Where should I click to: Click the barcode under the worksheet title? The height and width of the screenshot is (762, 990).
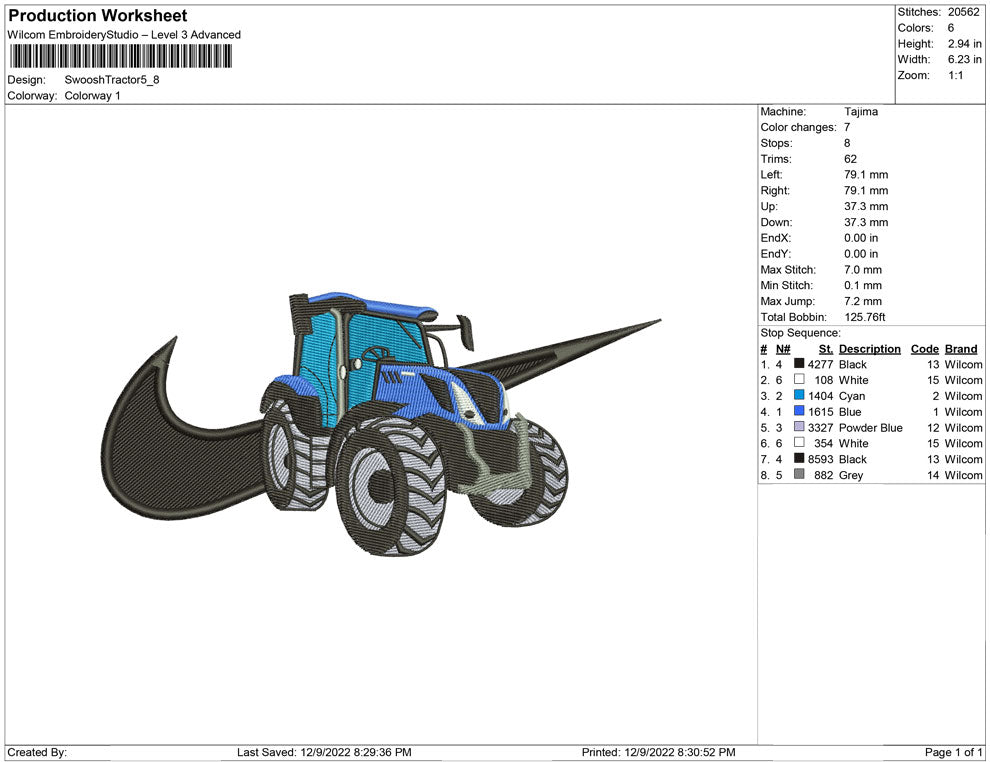coord(120,56)
